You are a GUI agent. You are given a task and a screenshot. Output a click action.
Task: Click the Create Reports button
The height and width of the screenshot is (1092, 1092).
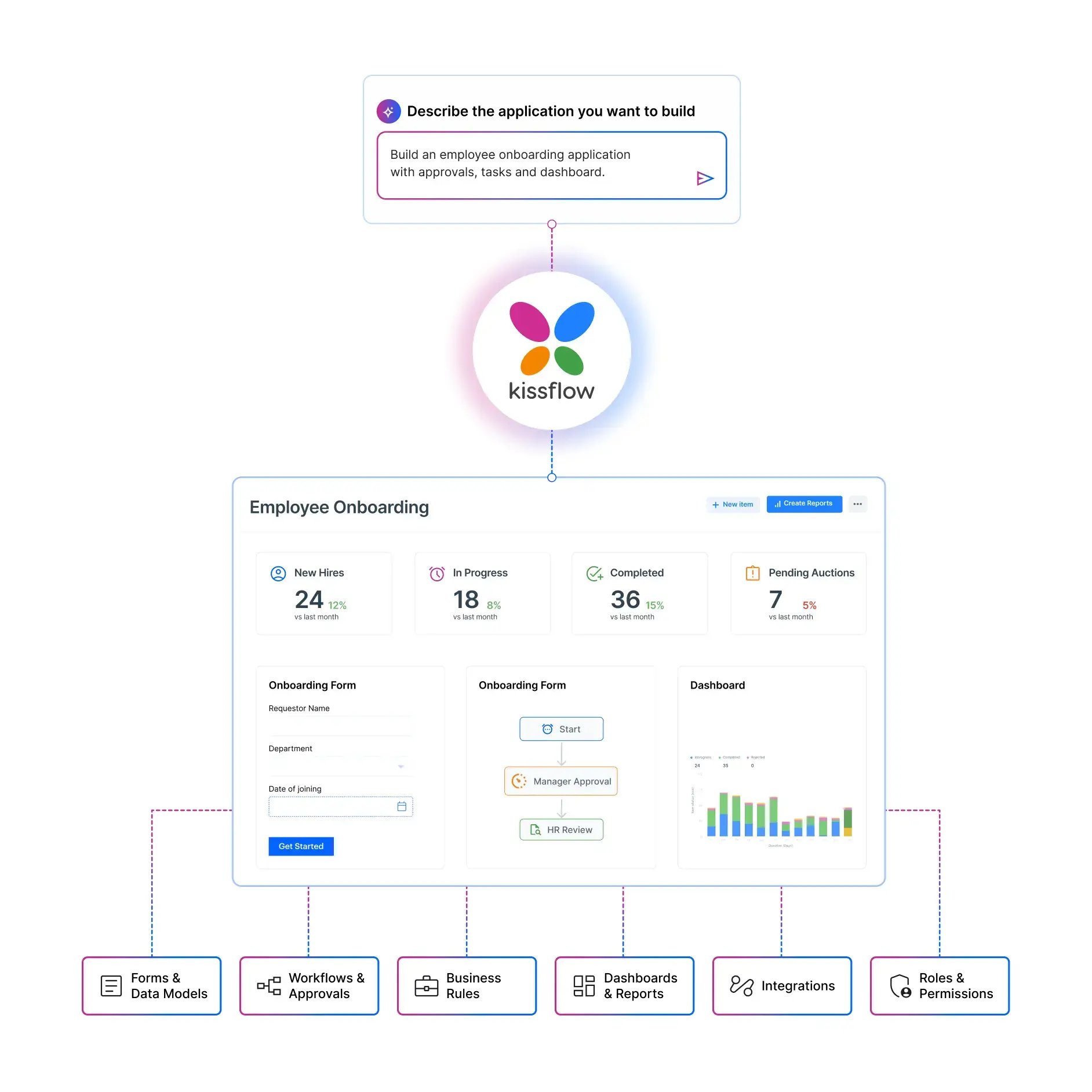pos(805,504)
